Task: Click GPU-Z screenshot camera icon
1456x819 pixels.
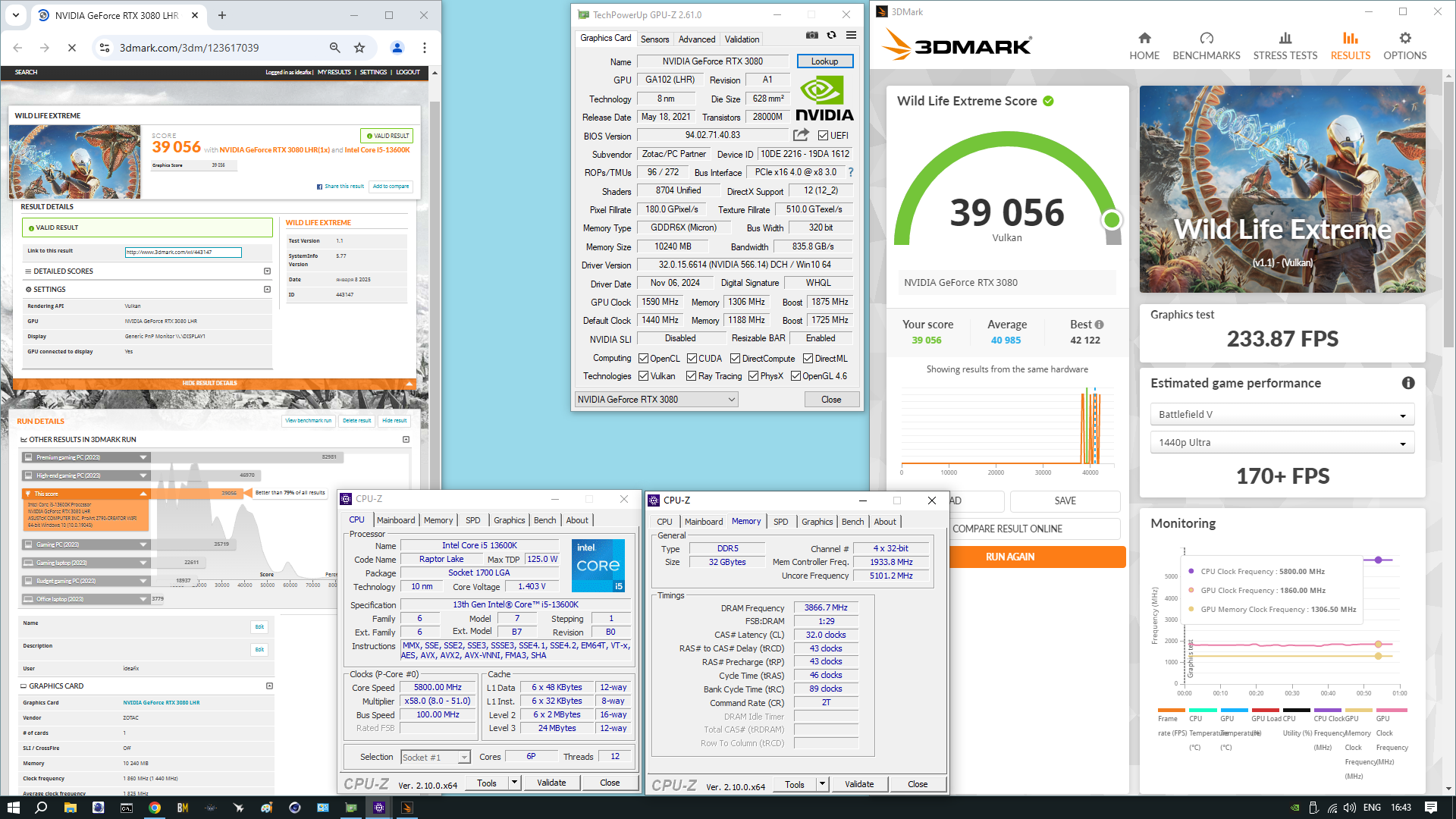Action: (x=812, y=35)
